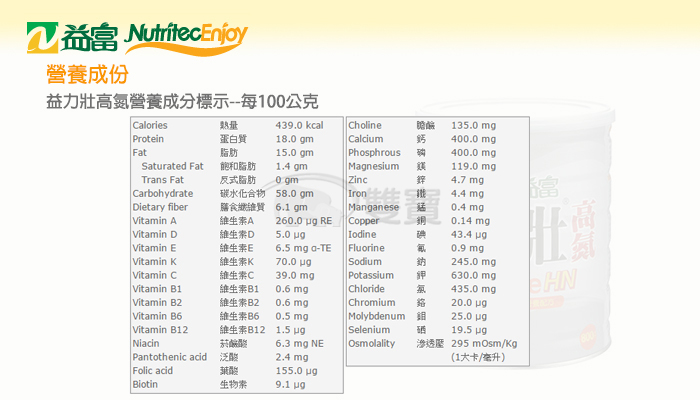
Task: Select the Saturated Fat label
Action: pyautogui.click(x=172, y=166)
